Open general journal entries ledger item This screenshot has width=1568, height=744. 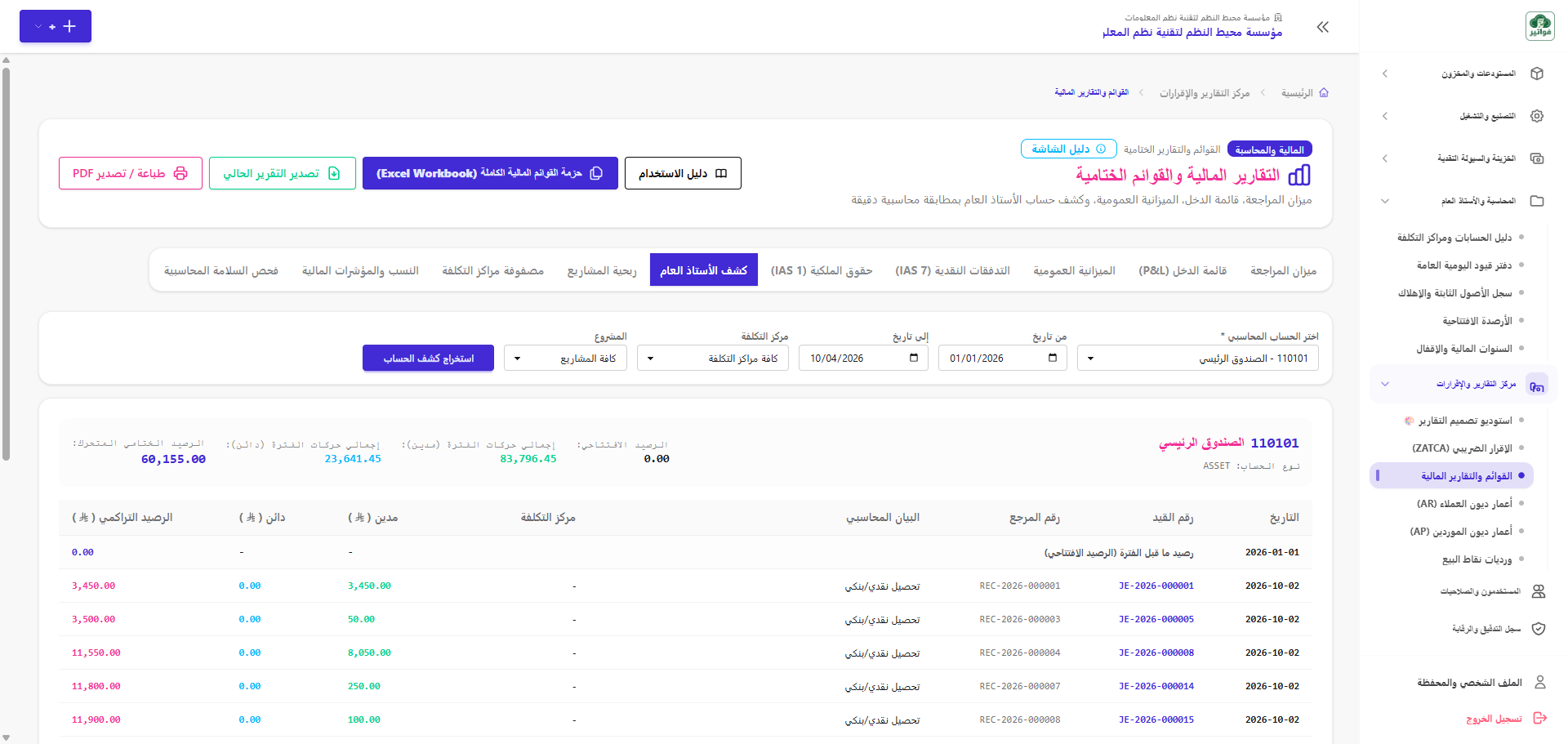click(1464, 265)
